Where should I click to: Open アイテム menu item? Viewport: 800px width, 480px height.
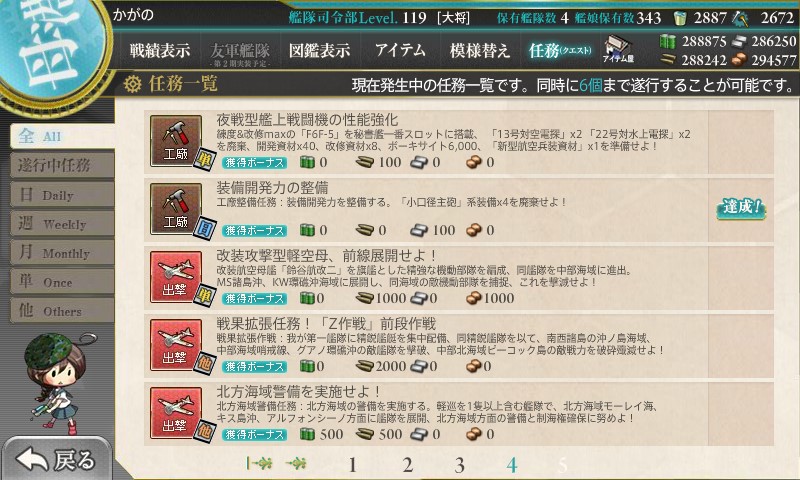400,50
